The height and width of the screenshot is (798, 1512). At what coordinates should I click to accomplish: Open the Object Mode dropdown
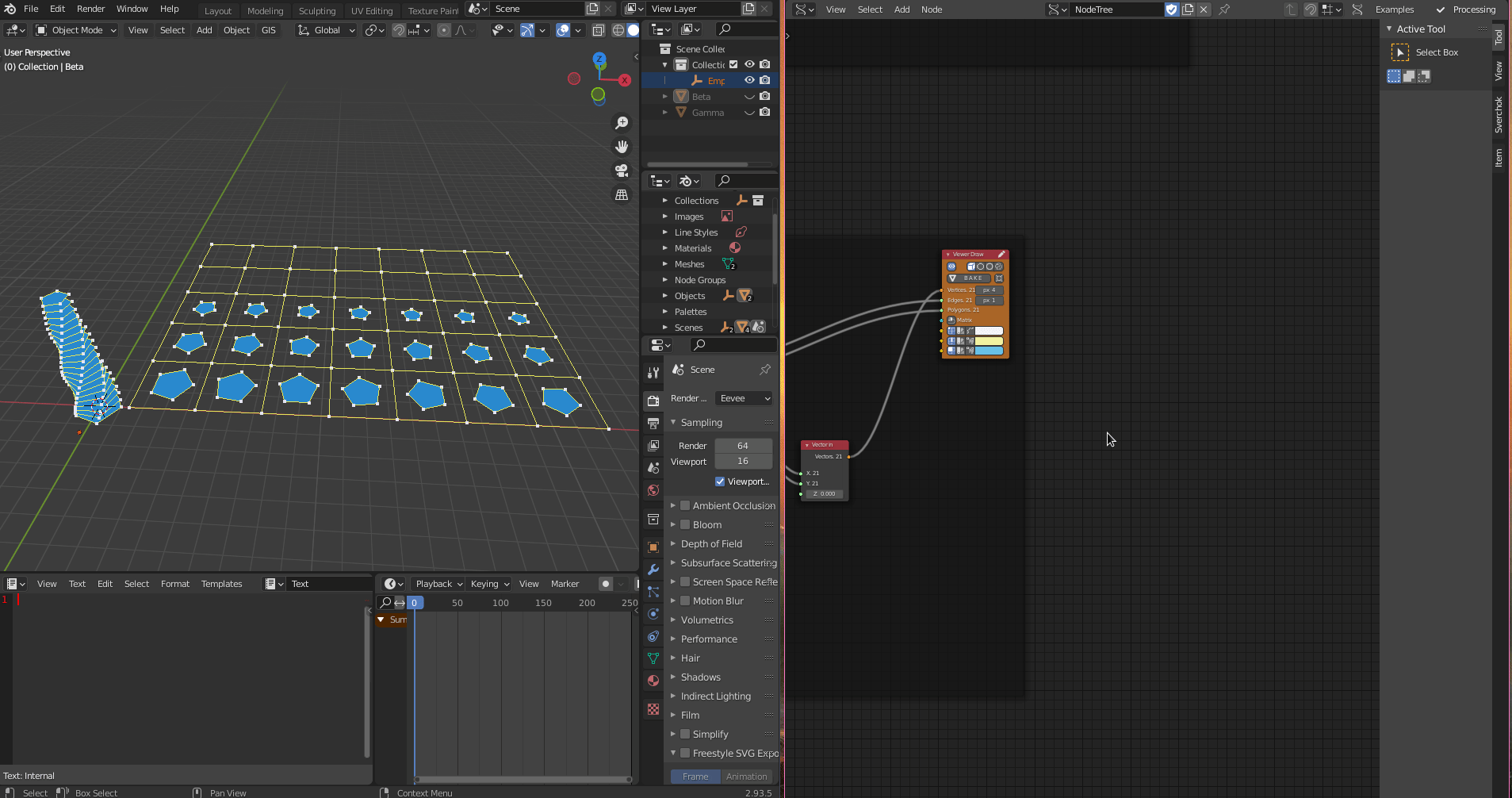(x=76, y=30)
